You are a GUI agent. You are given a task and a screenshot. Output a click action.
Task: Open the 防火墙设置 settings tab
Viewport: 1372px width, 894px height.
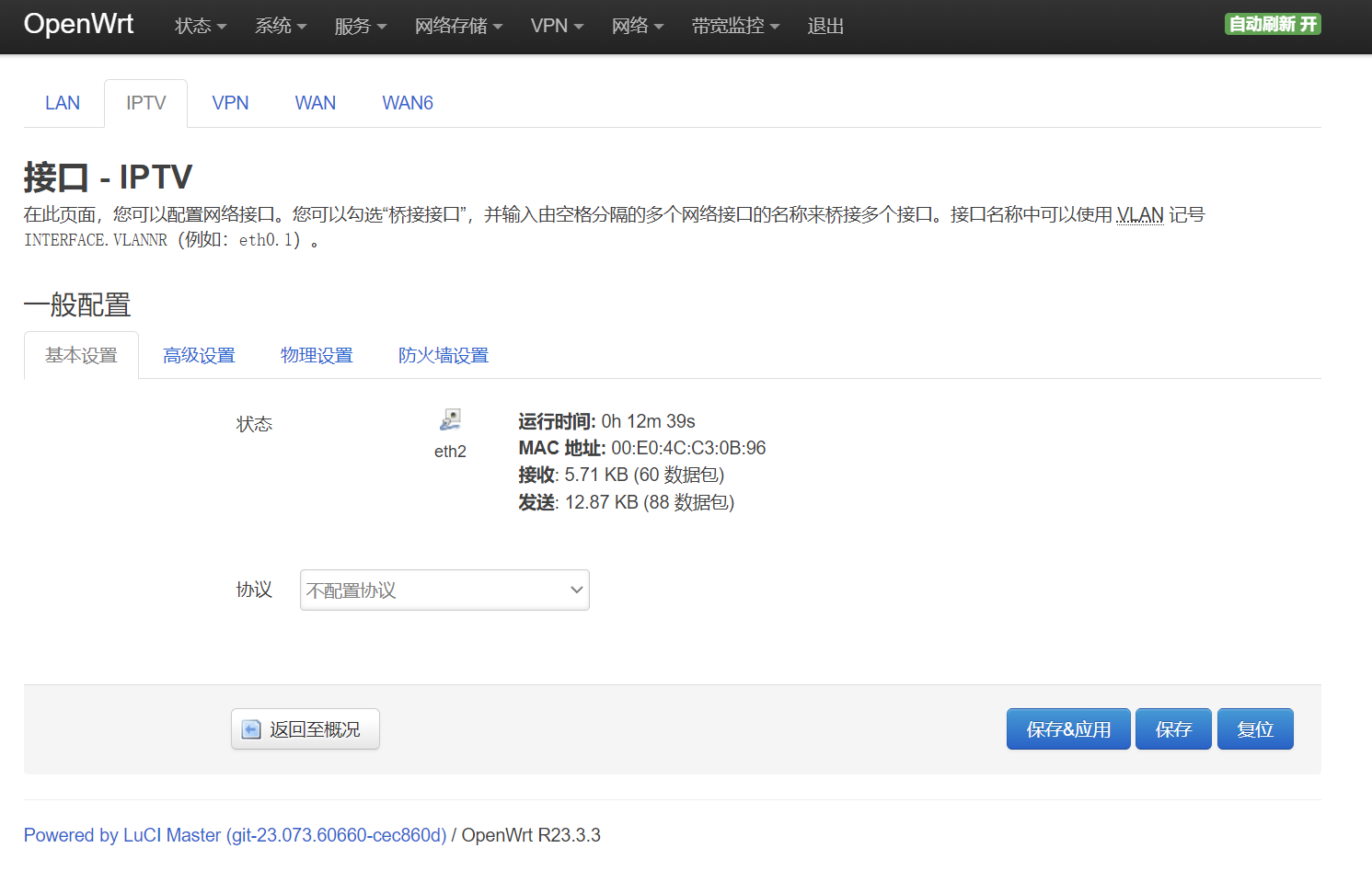(443, 354)
